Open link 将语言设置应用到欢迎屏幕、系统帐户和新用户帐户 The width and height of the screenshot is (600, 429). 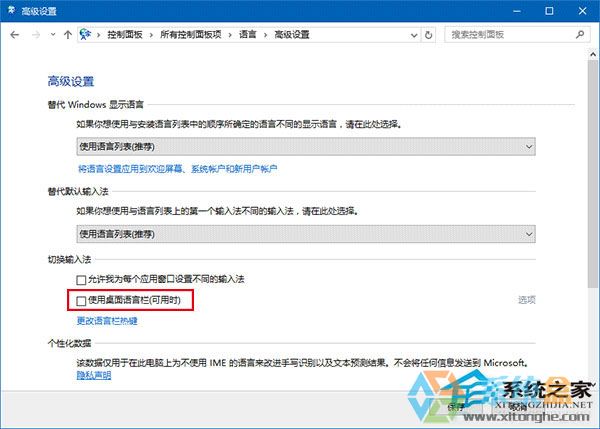178,169
